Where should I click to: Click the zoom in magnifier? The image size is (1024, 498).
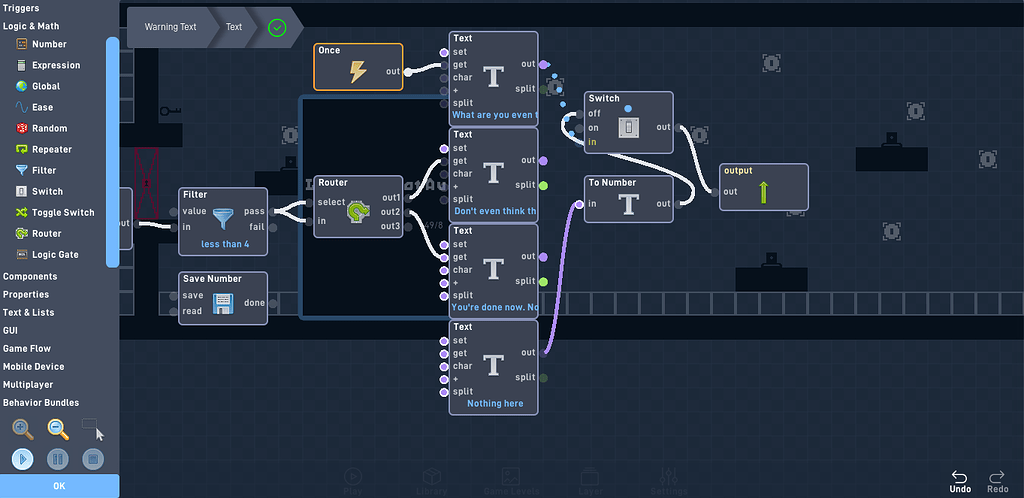tap(23, 429)
